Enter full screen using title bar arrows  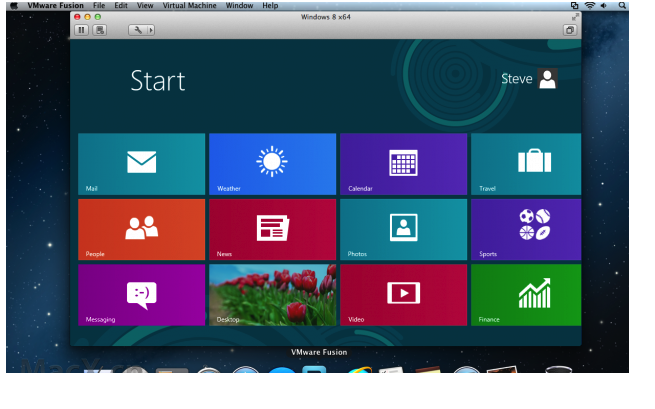click(575, 17)
